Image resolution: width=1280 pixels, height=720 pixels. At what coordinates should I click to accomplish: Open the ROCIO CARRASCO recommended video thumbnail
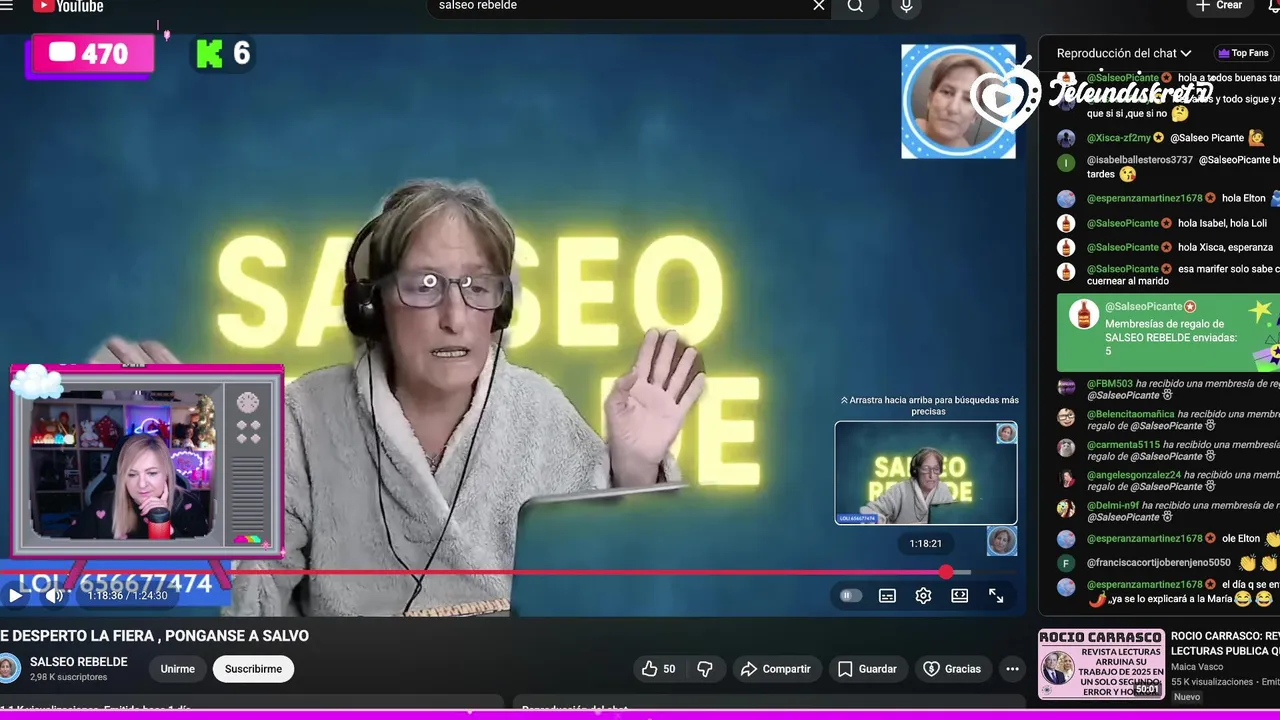(x=1101, y=664)
